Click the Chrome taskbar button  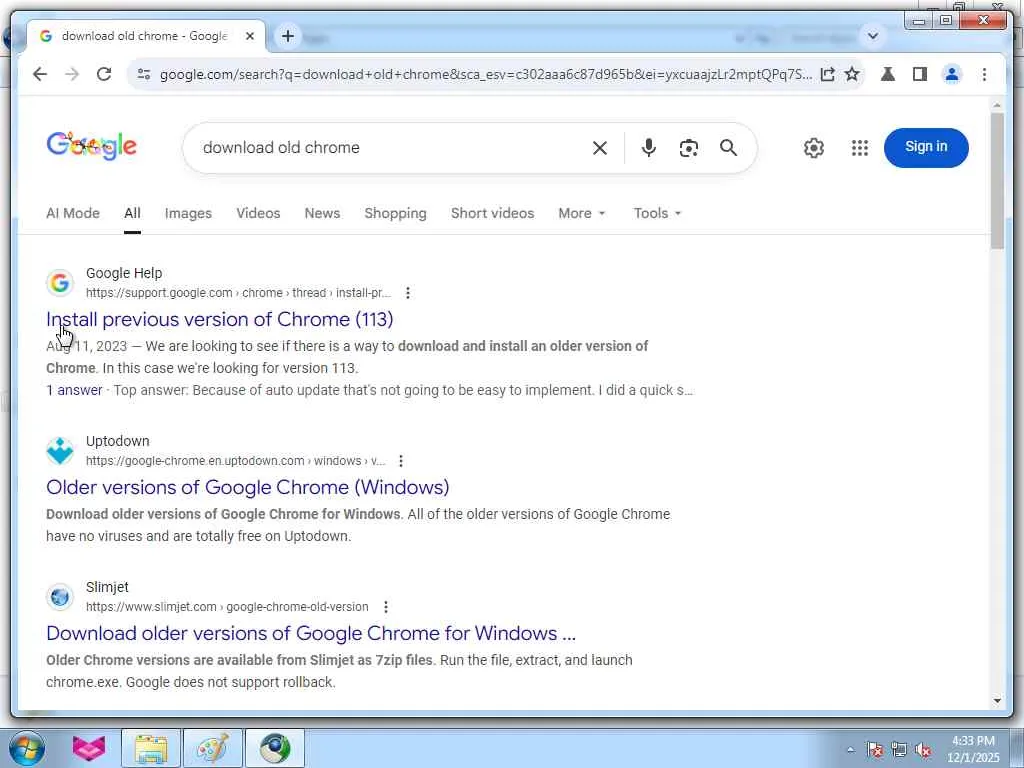[275, 748]
